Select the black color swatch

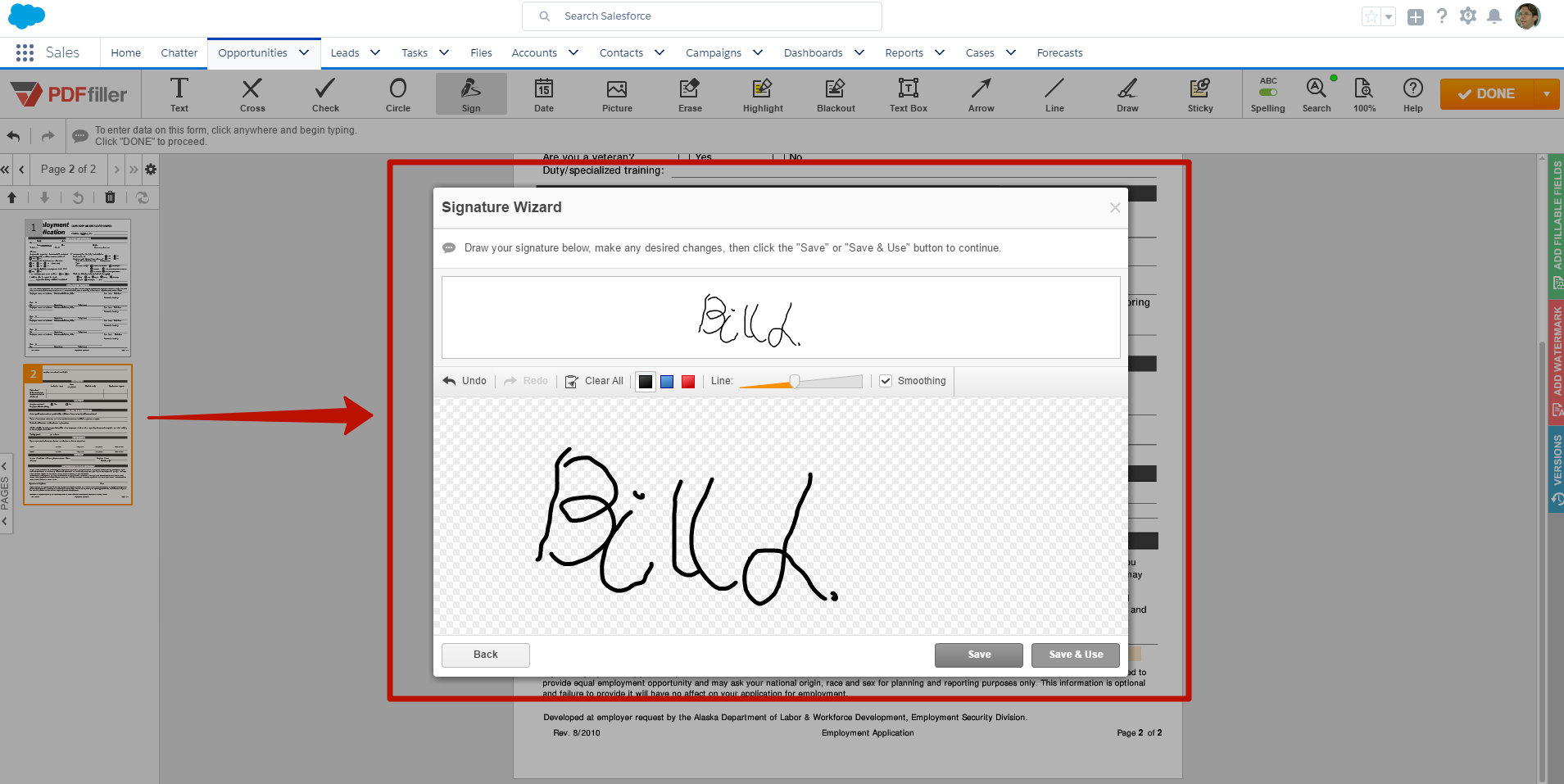tap(646, 382)
